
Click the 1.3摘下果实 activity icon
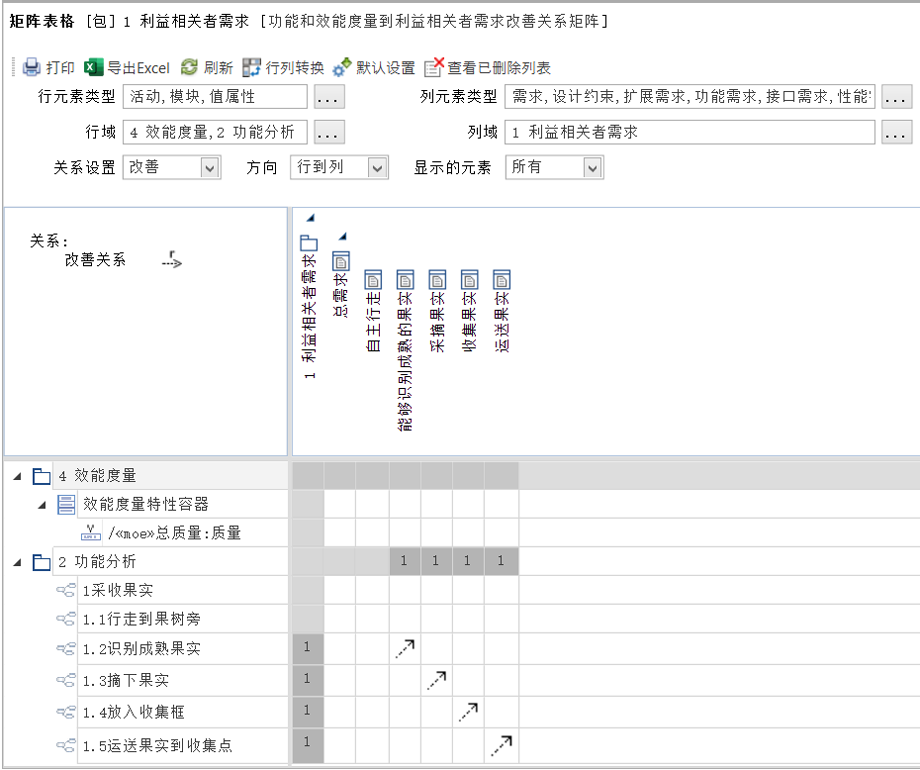click(x=66, y=680)
